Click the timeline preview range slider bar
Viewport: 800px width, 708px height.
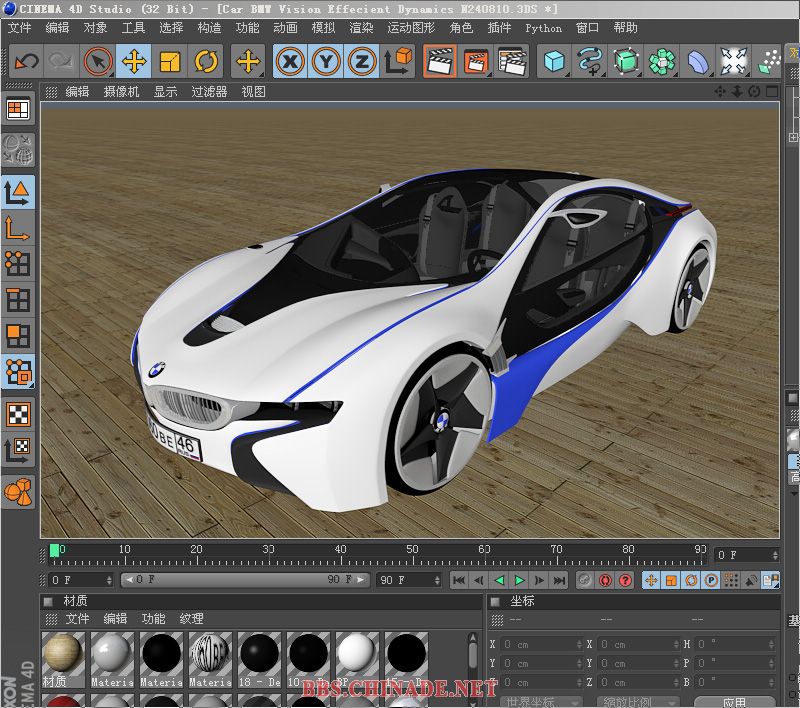pos(245,580)
